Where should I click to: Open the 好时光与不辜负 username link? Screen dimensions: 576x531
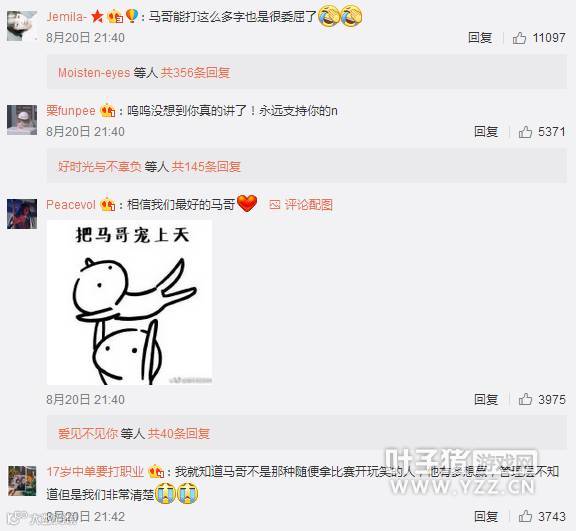click(100, 166)
